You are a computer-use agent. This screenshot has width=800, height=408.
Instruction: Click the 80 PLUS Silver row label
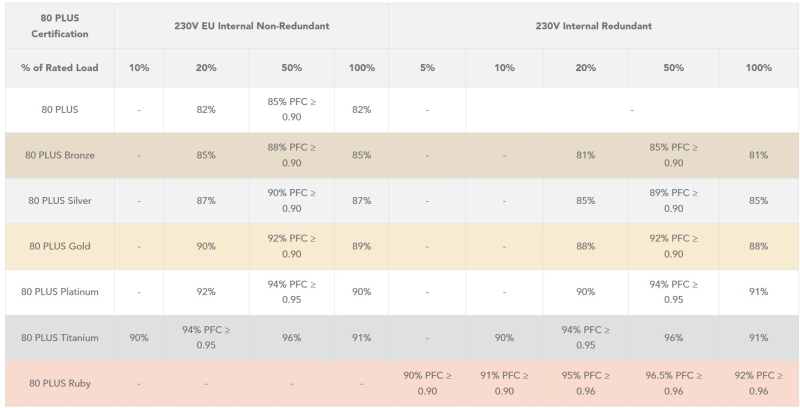(57, 201)
